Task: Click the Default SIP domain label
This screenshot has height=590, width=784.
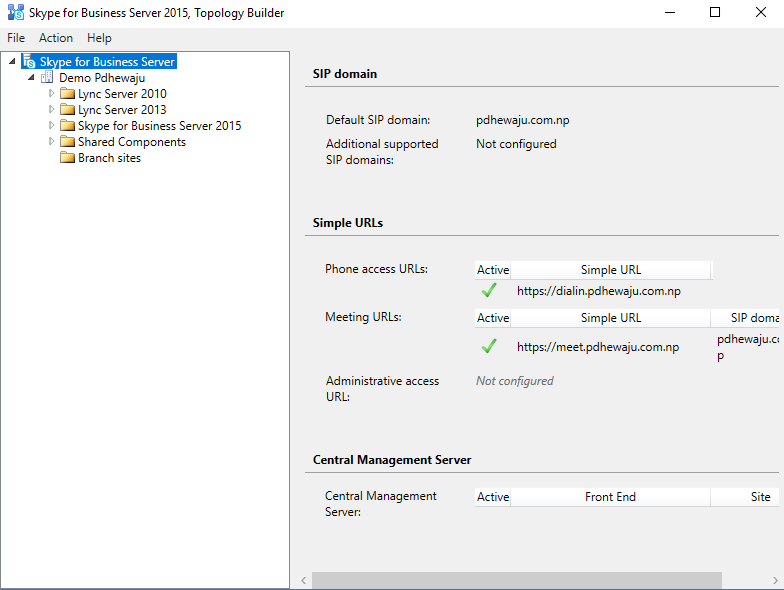Action: (x=378, y=120)
